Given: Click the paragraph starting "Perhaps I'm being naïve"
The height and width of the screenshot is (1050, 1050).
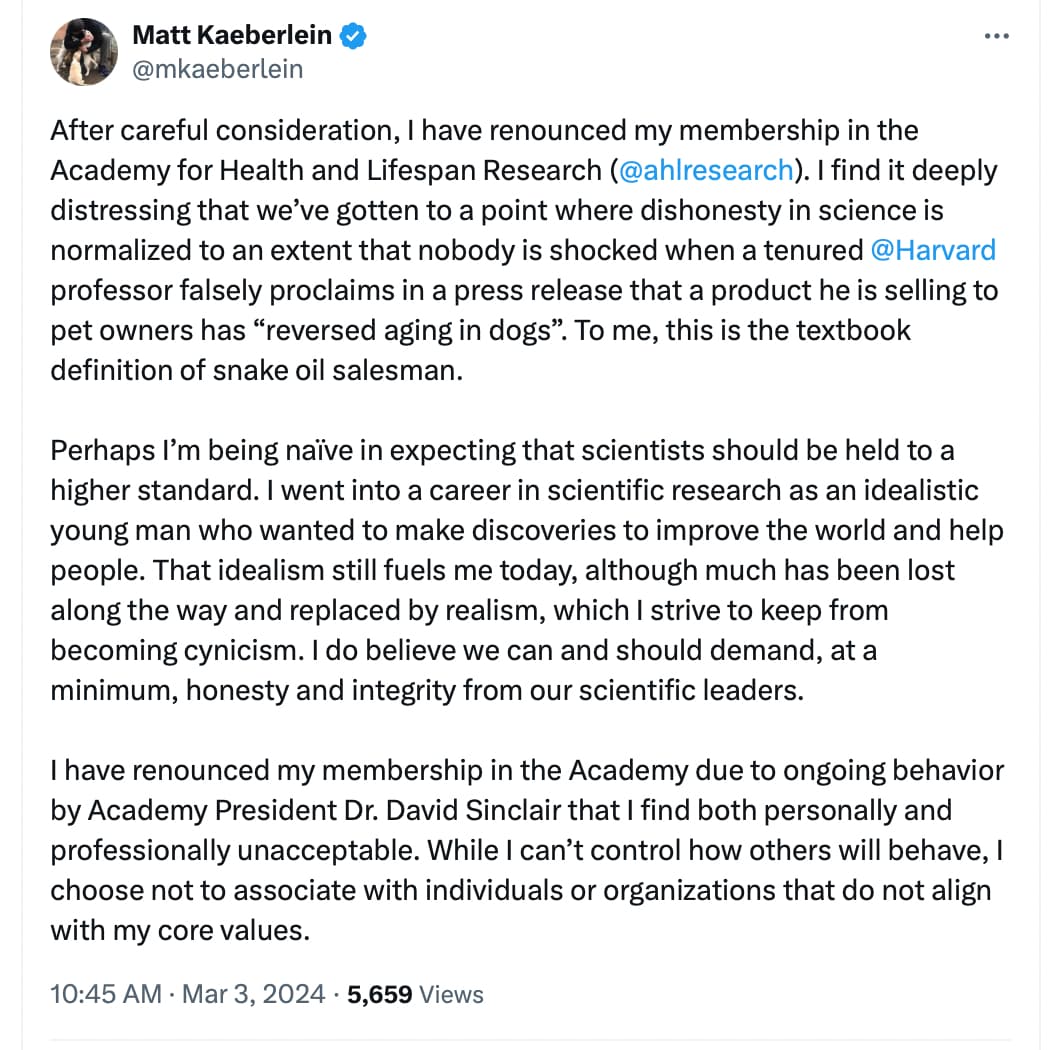Looking at the screenshot, I should coord(527,571).
